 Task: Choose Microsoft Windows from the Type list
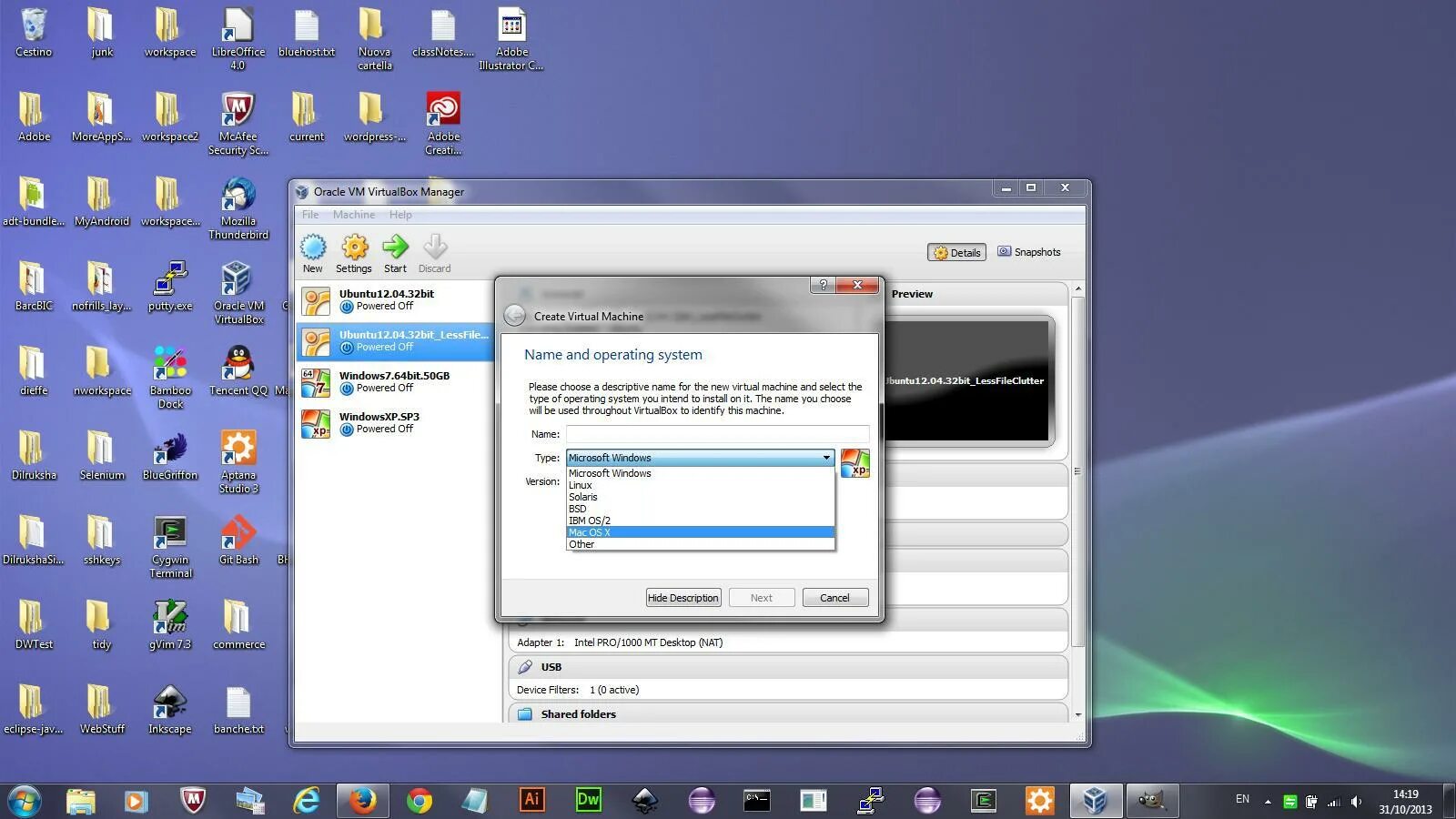pyautogui.click(x=700, y=473)
